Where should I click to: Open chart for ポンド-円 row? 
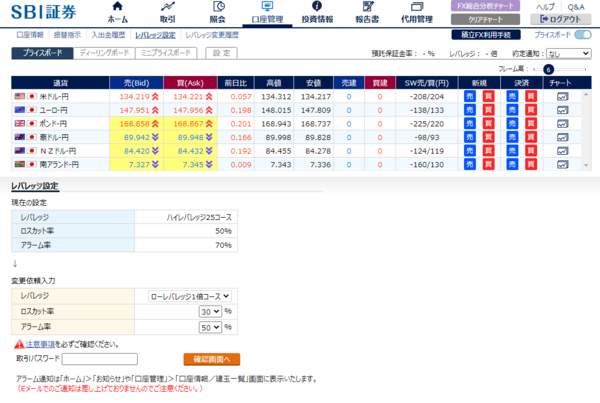click(562, 124)
